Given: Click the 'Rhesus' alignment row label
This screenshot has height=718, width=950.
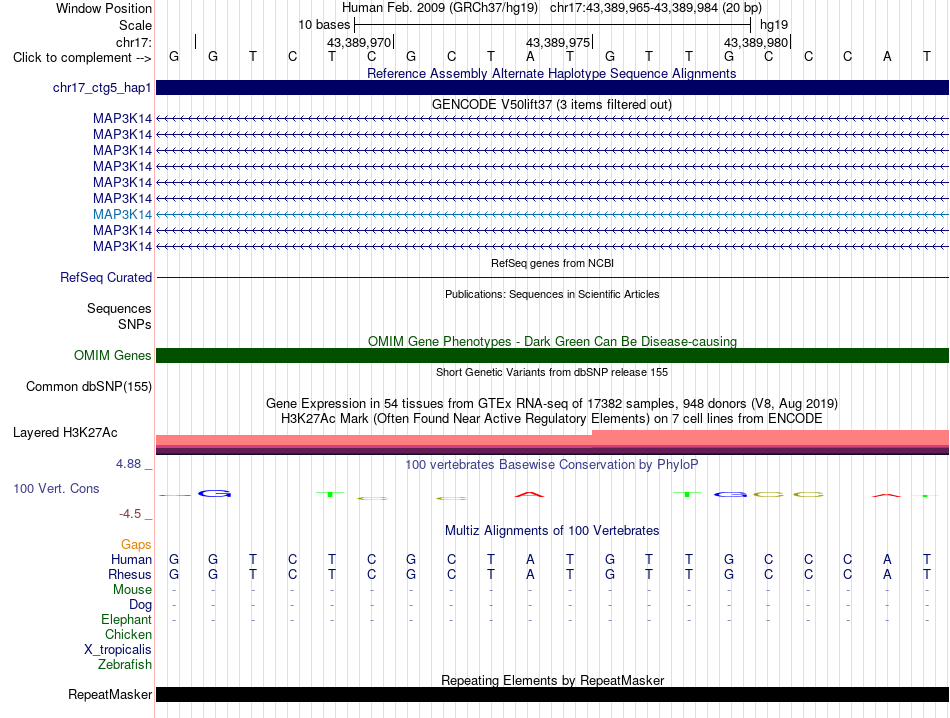Looking at the screenshot, I should [x=130, y=574].
